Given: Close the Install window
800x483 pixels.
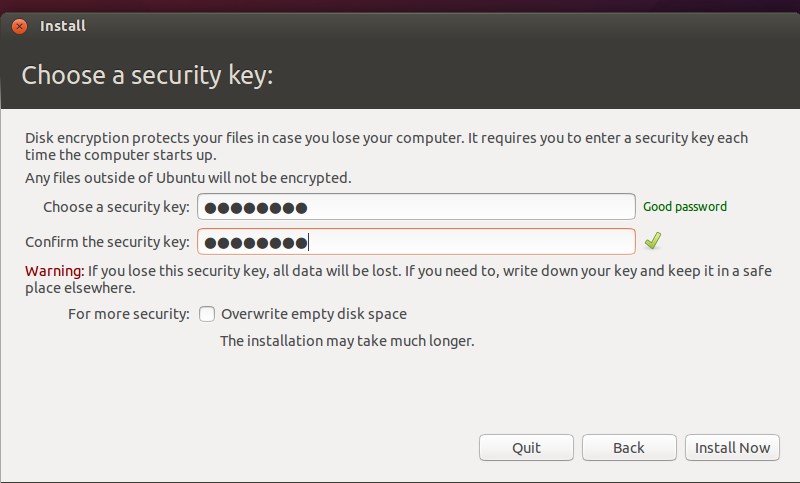Looking at the screenshot, I should coord(19,26).
